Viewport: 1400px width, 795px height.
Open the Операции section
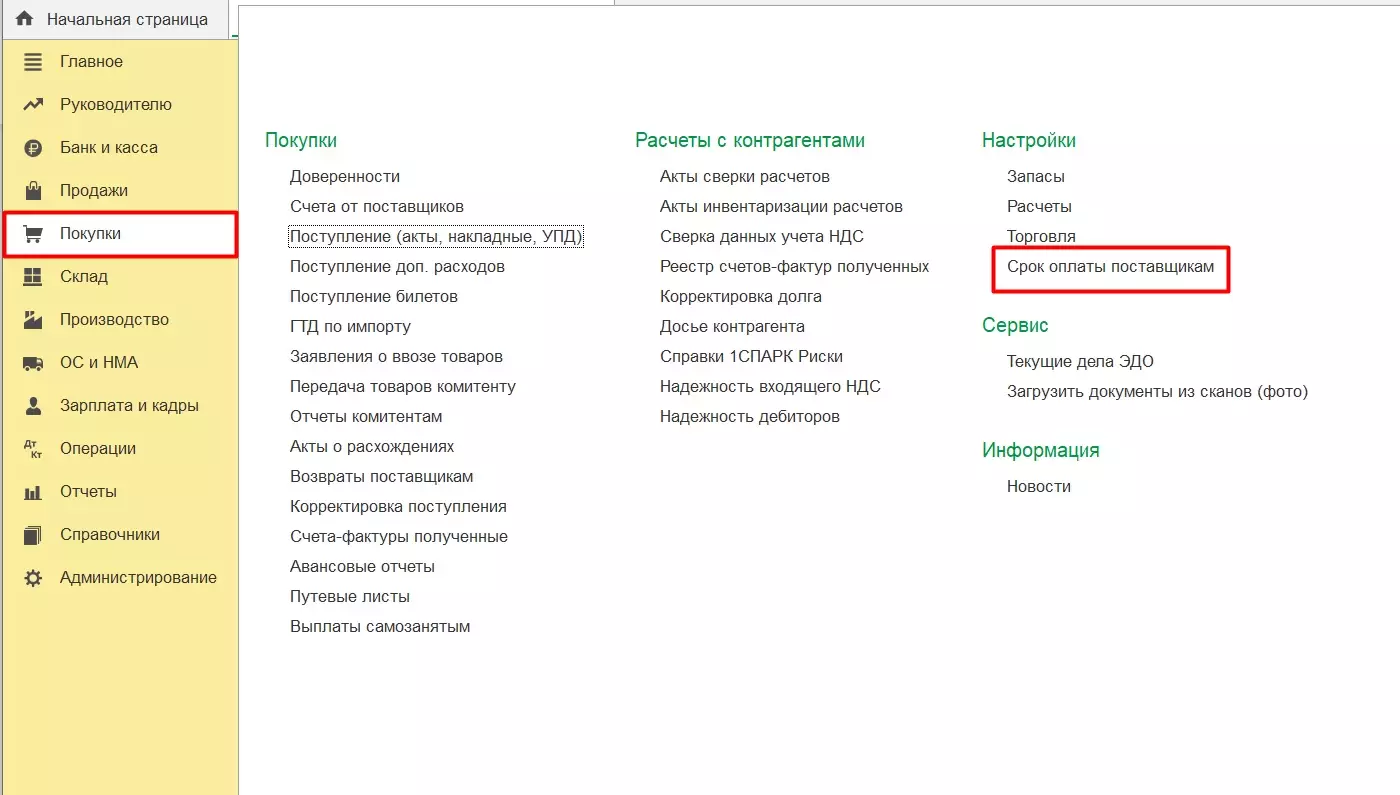point(97,449)
